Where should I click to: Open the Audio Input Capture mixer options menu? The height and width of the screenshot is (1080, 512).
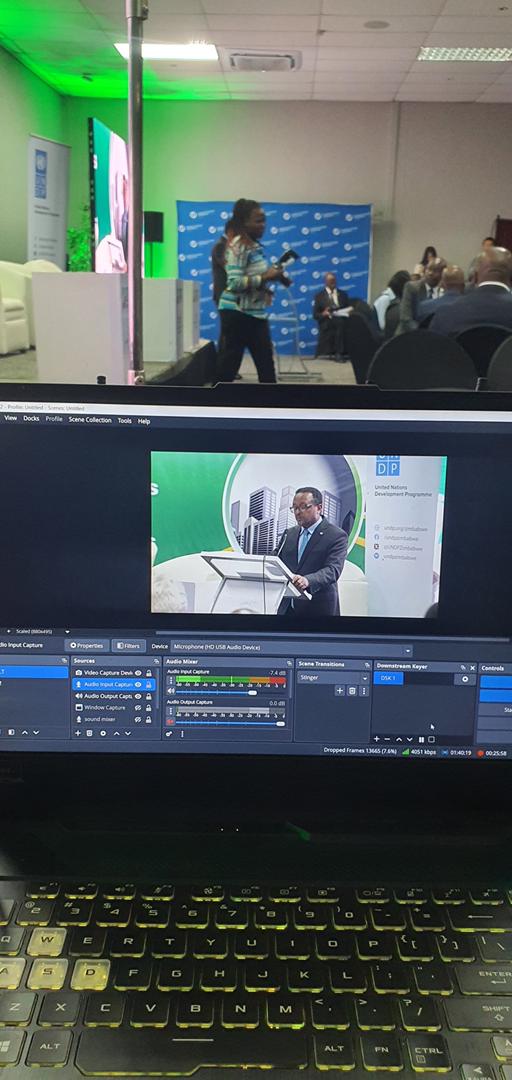[170, 681]
